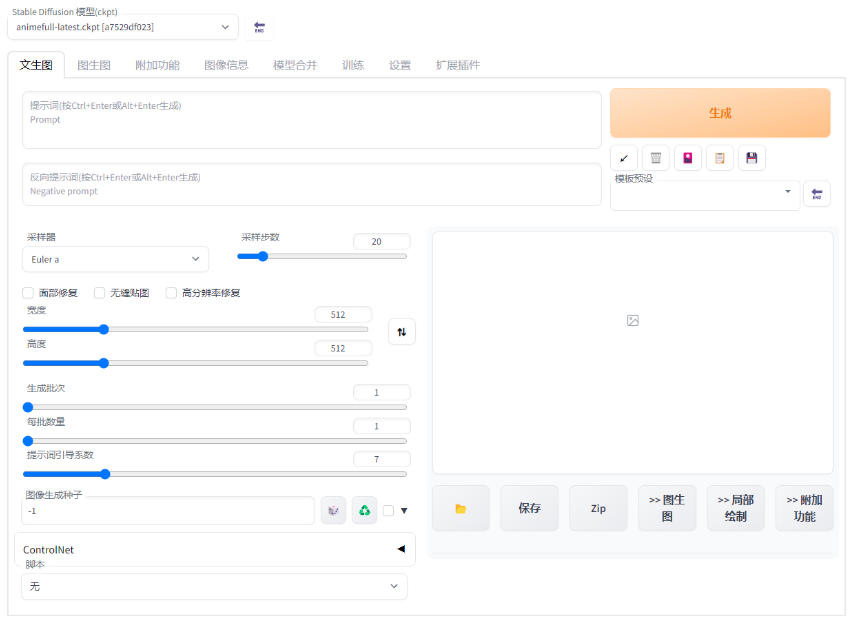This screenshot has height=622, width=854.
Task: Open extra networks with the pink card icon
Action: (x=687, y=158)
